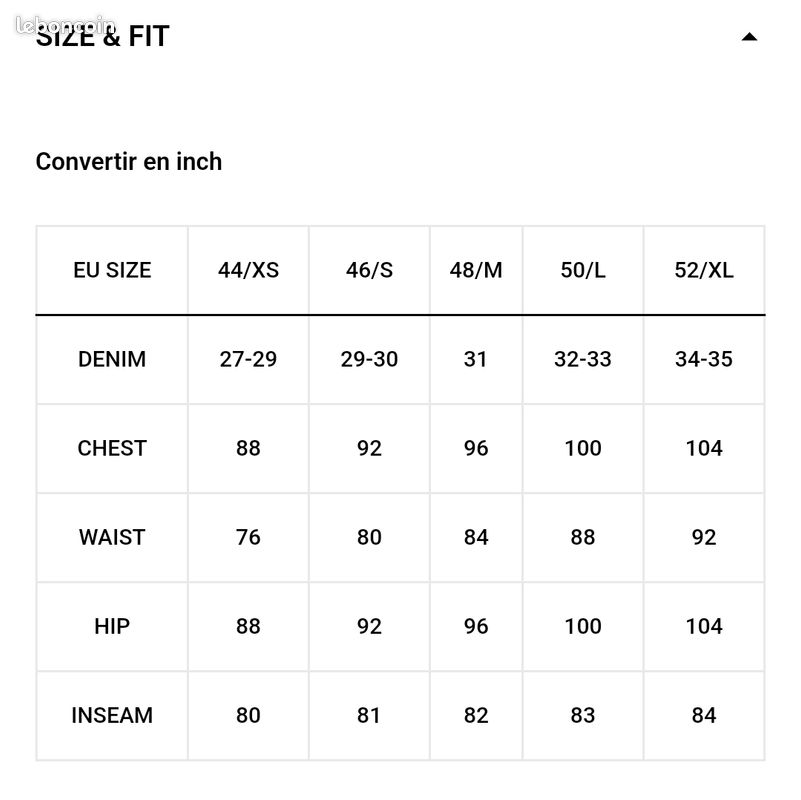Select the 50/L column header
801x800 pixels.
point(582,270)
